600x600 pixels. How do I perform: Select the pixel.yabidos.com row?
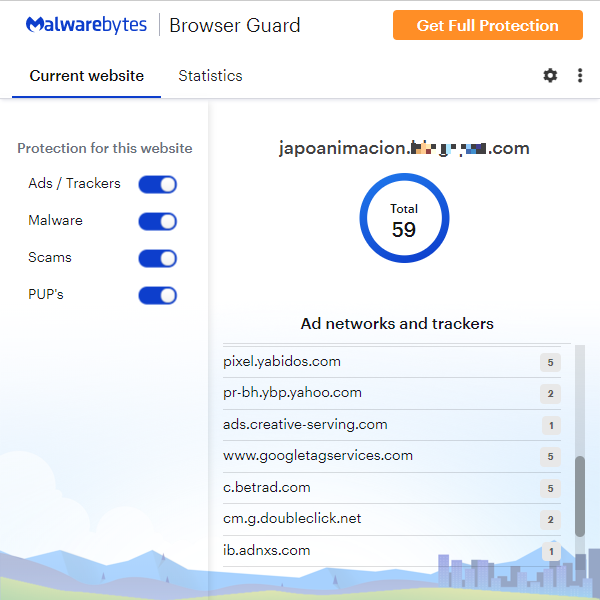click(392, 362)
